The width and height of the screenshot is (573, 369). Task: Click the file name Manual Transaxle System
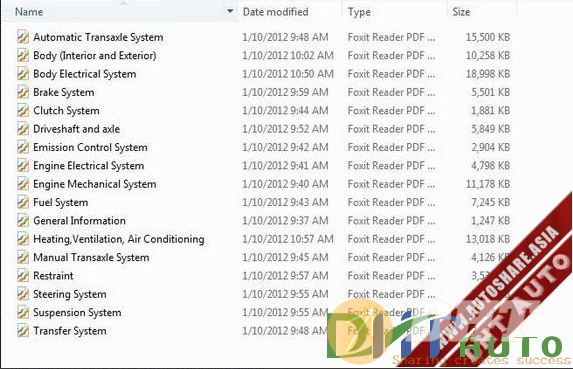[x=91, y=258]
